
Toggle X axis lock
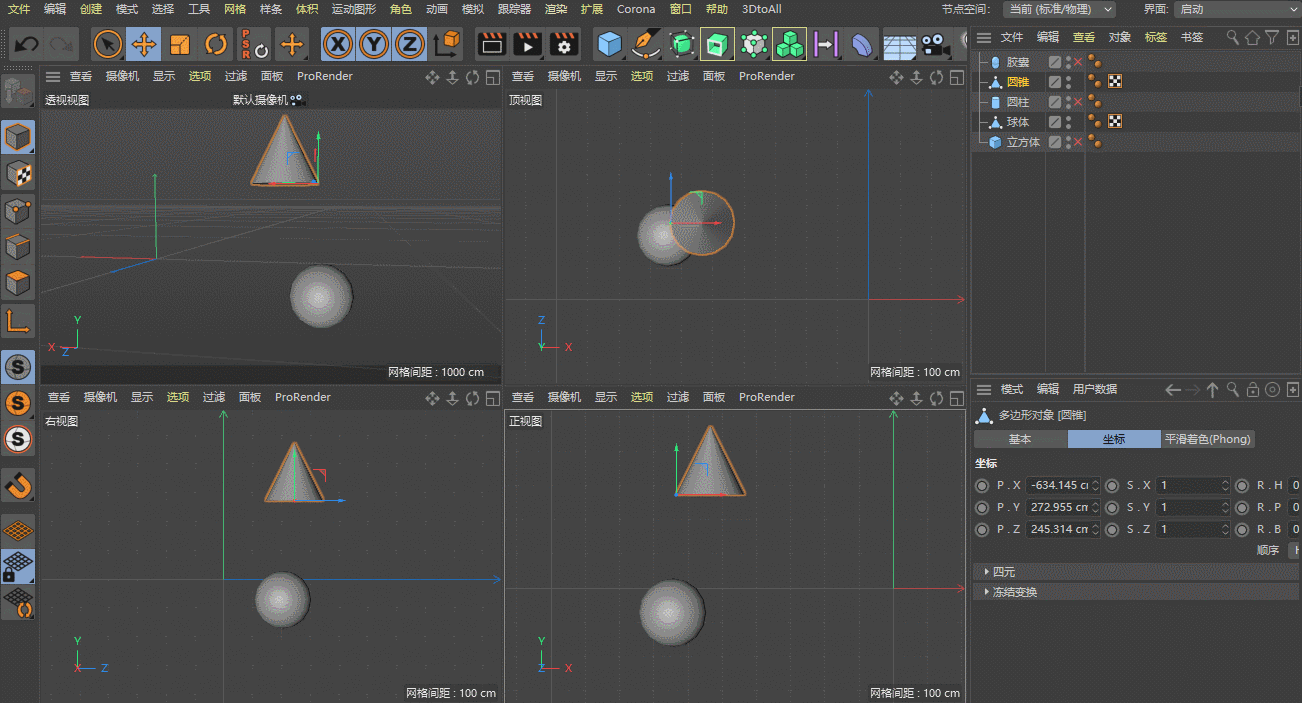pyautogui.click(x=339, y=44)
